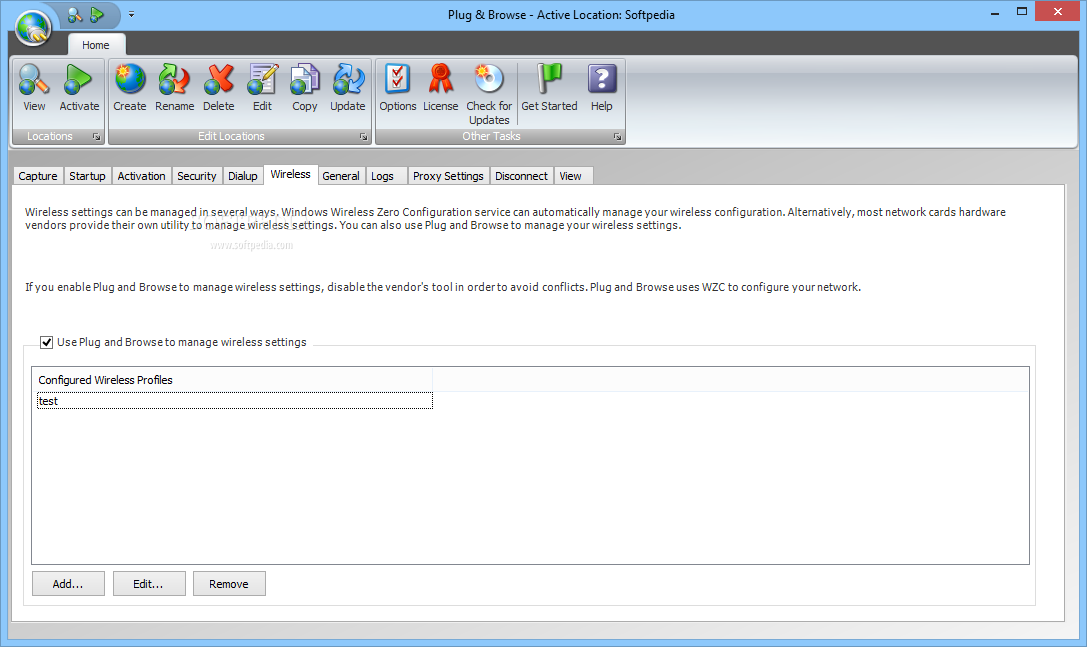Screen dimensions: 1087x647
Task: Go to the Dialup tab
Action: (243, 176)
